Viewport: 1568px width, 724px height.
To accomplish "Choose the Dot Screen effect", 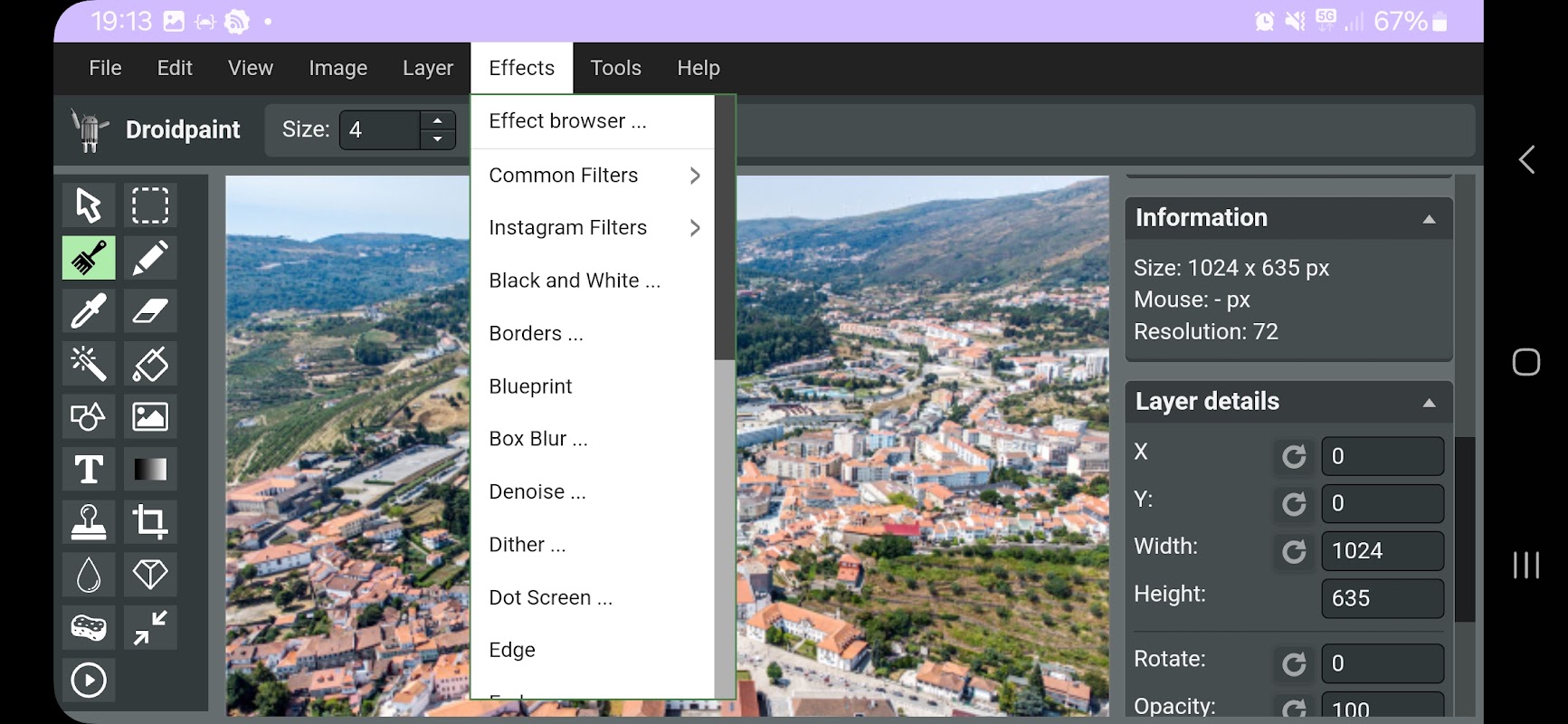I will pyautogui.click(x=593, y=597).
